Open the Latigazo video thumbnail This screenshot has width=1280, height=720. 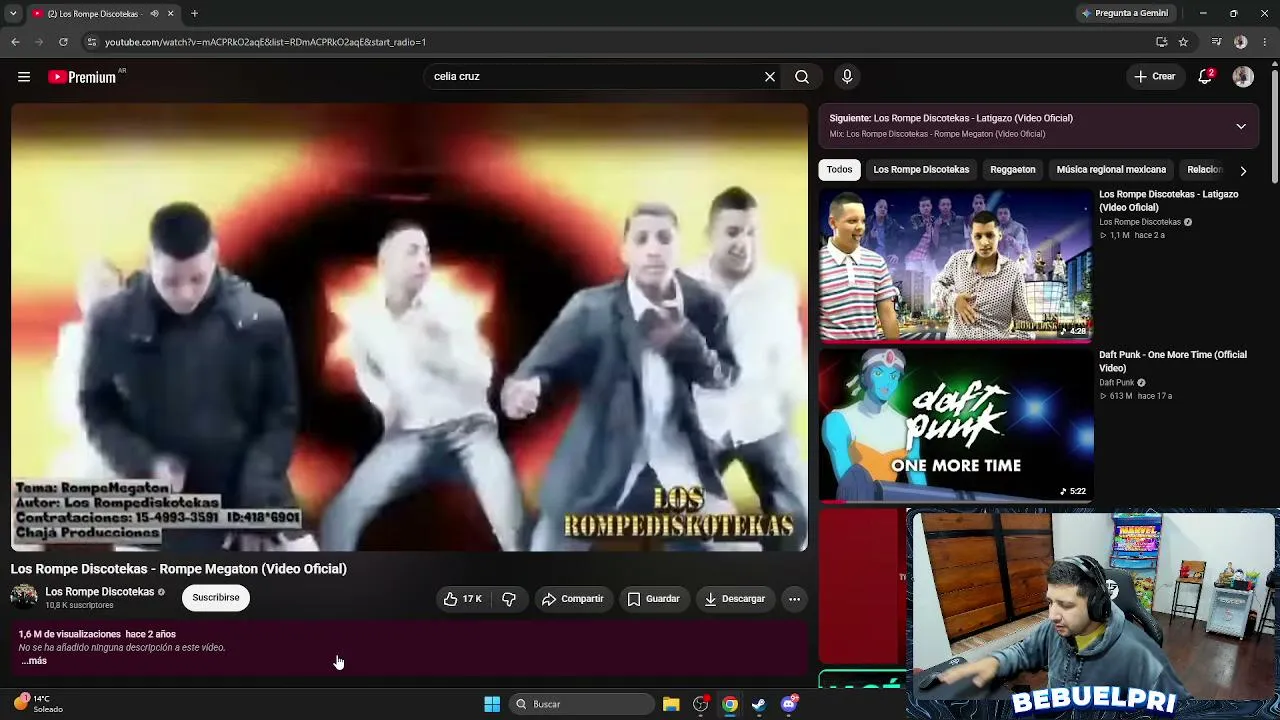point(956,265)
